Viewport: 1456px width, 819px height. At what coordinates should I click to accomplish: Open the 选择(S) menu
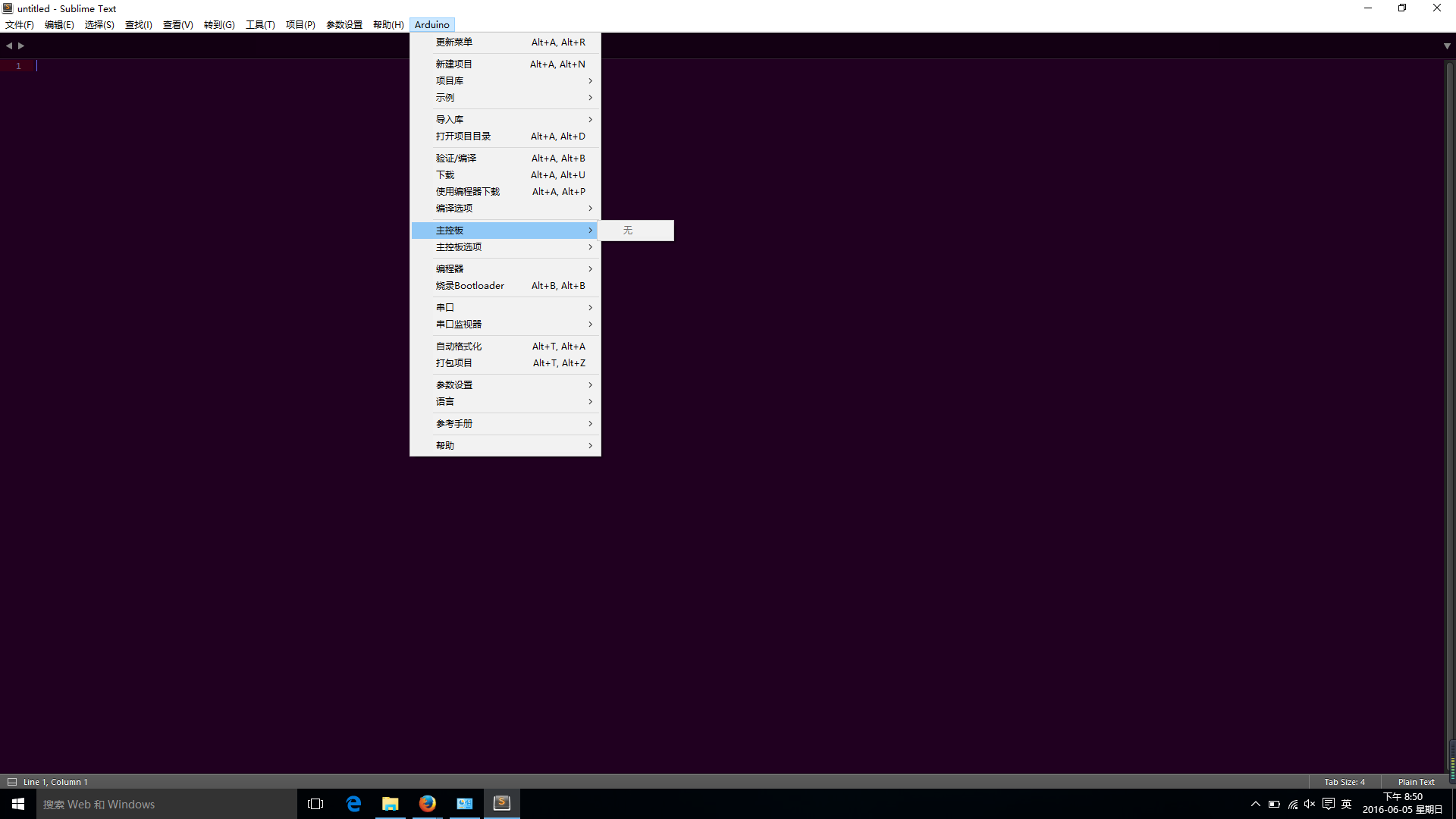(x=99, y=25)
